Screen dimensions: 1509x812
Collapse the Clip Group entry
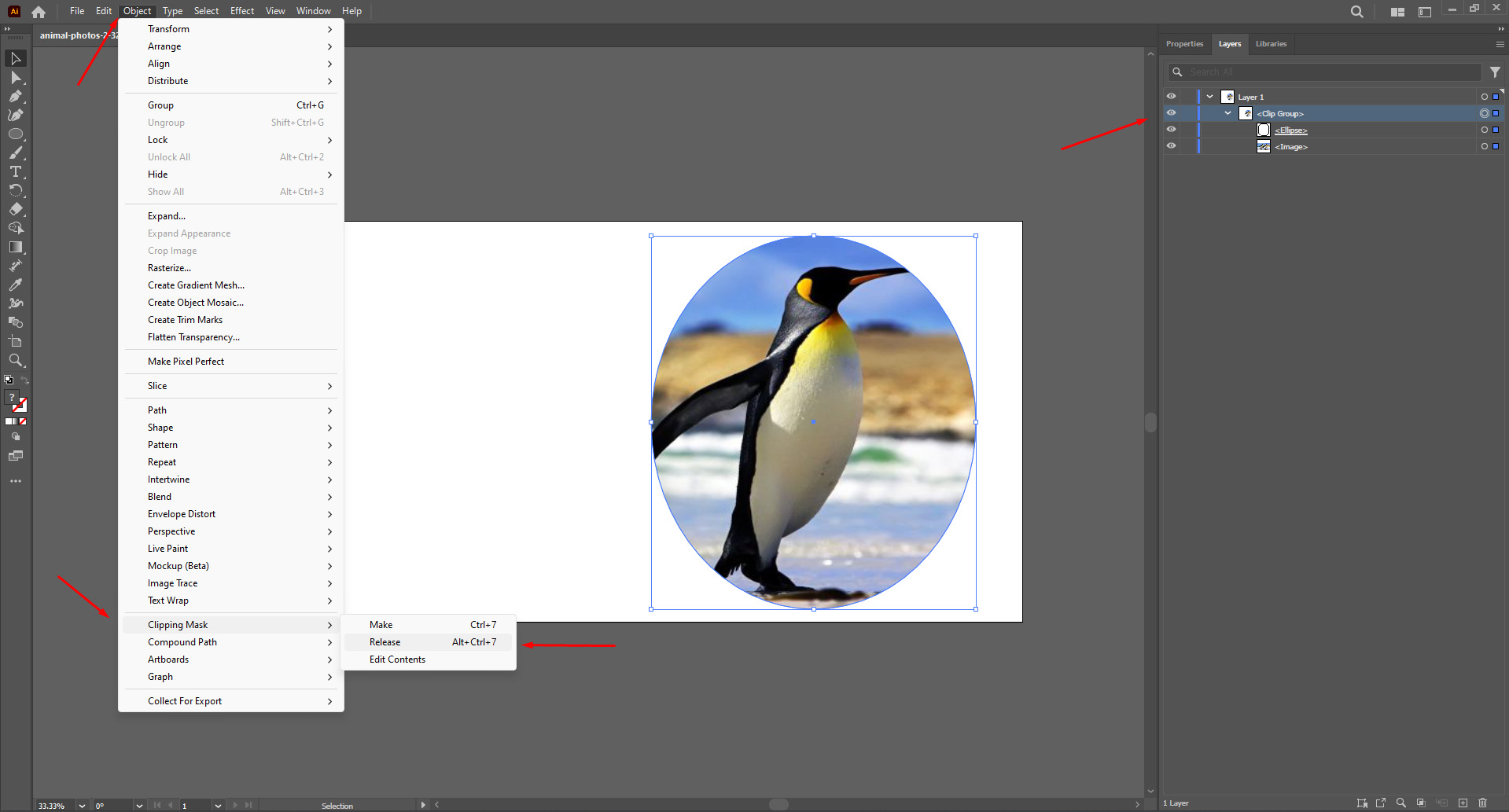(x=1227, y=113)
